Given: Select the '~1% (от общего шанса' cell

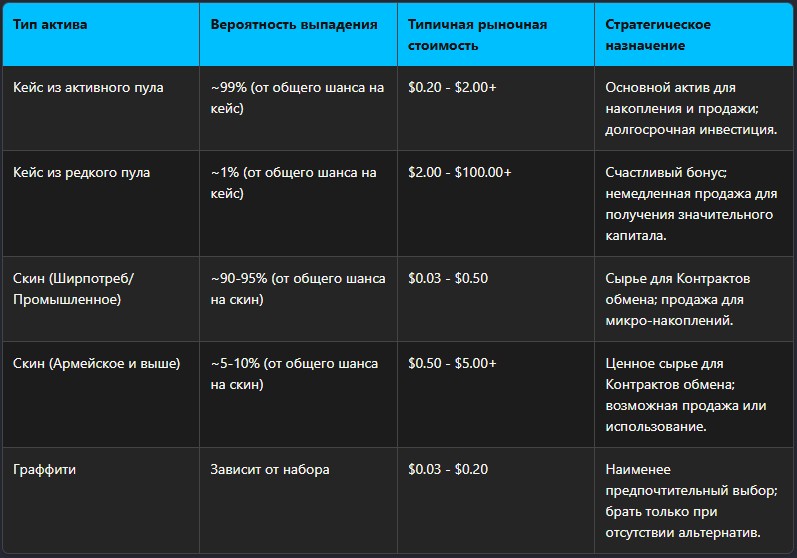Looking at the screenshot, I should point(298,203).
